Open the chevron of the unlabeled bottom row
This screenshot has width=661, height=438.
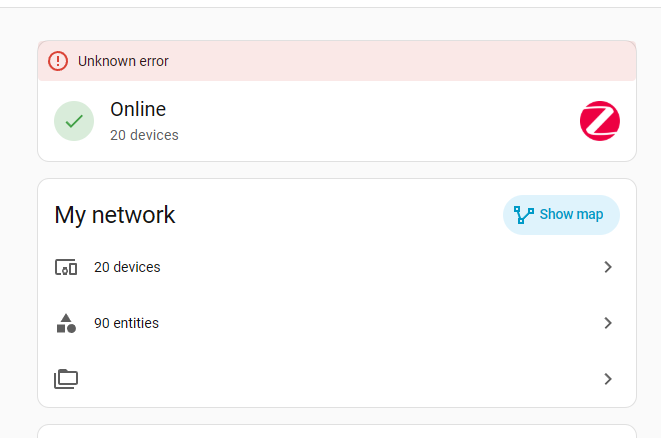point(607,379)
